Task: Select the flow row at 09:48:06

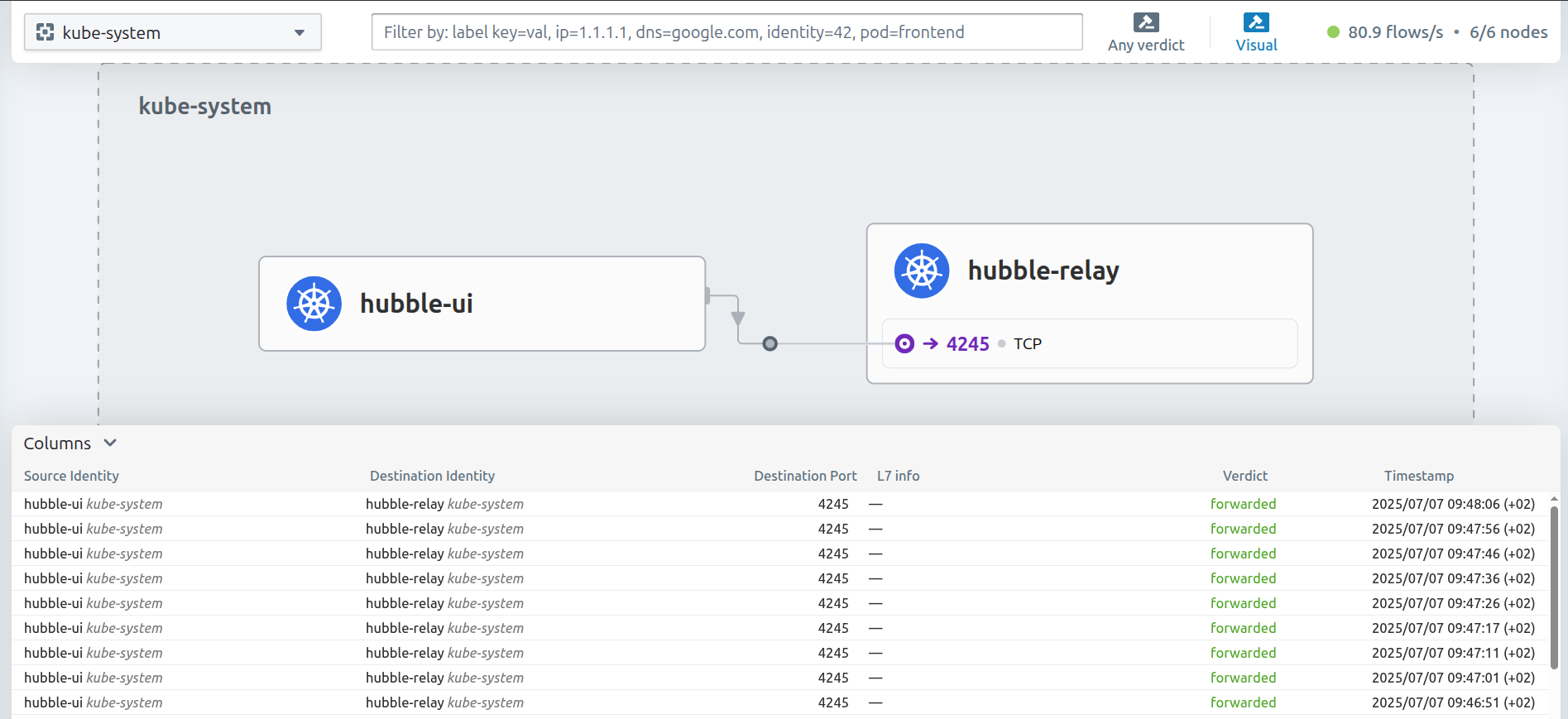Action: (779, 504)
